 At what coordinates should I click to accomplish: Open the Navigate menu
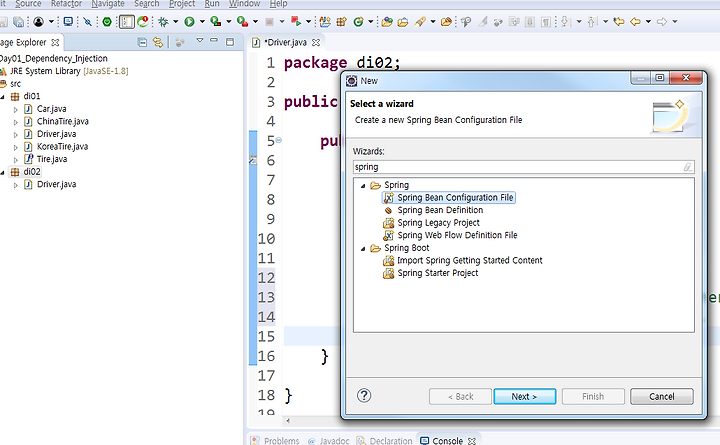(108, 4)
